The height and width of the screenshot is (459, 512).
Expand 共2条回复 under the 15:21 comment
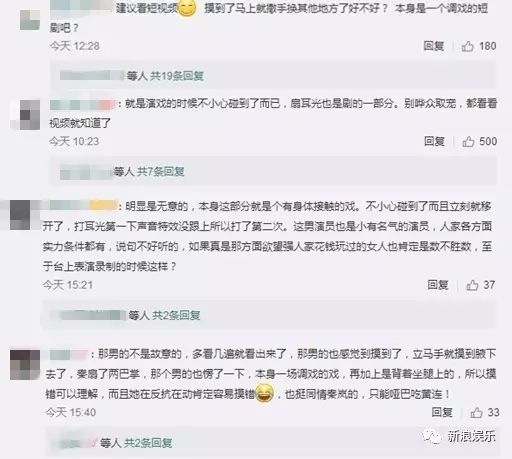(176, 315)
